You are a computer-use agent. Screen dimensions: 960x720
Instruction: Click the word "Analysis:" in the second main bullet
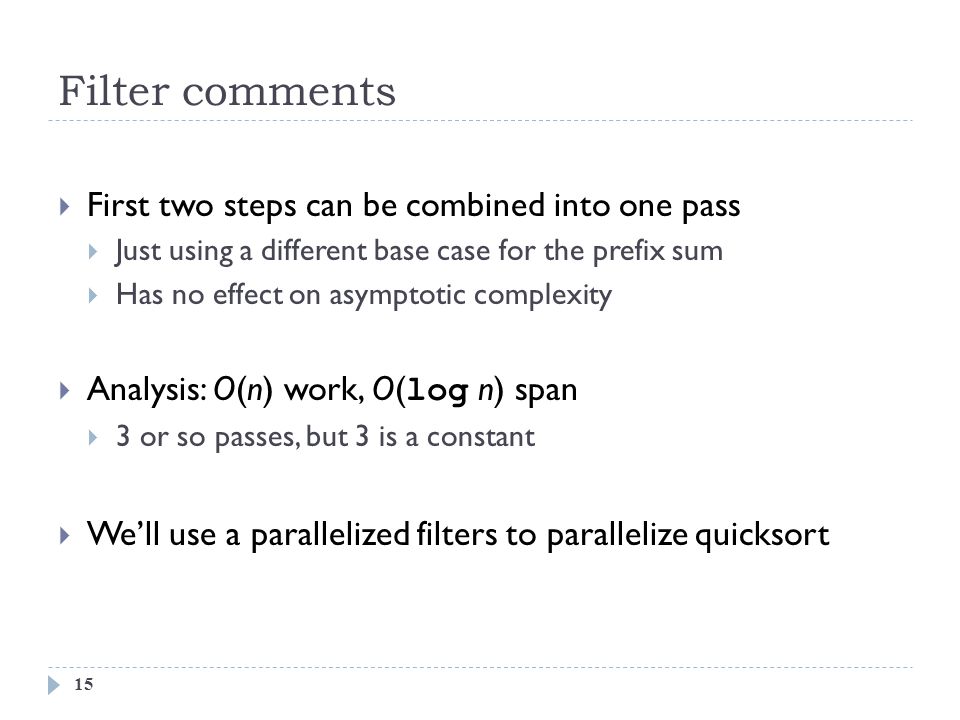147,390
